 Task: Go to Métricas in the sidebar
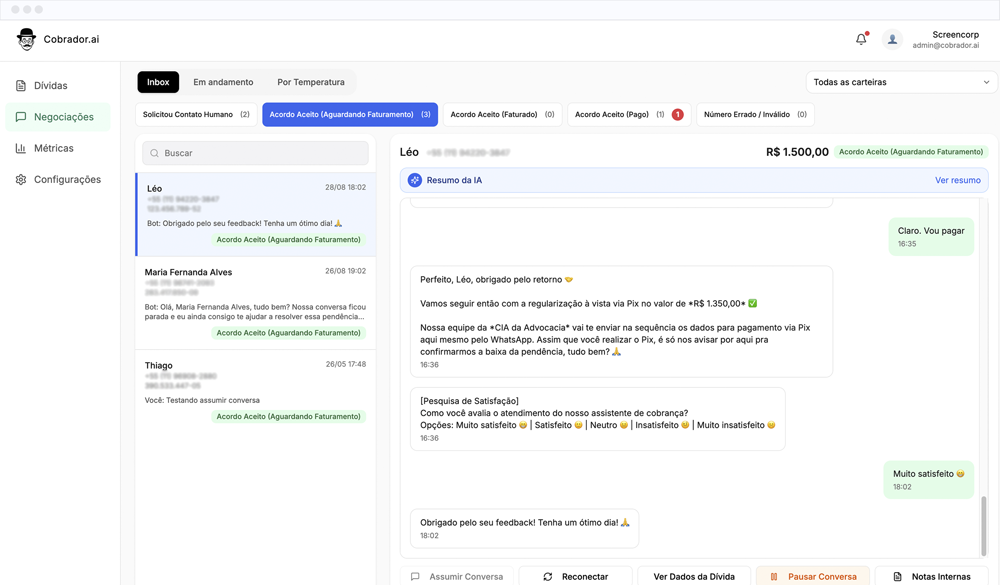point(58,148)
